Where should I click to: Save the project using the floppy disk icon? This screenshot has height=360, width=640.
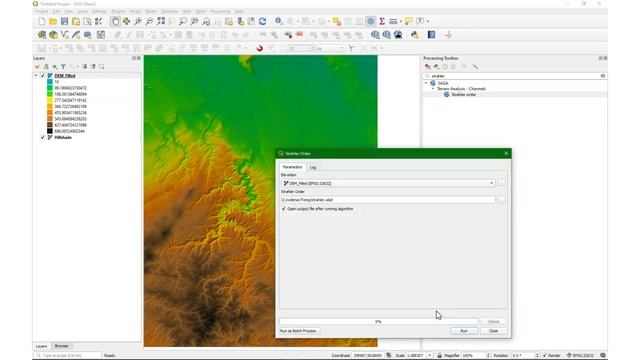tap(64, 21)
